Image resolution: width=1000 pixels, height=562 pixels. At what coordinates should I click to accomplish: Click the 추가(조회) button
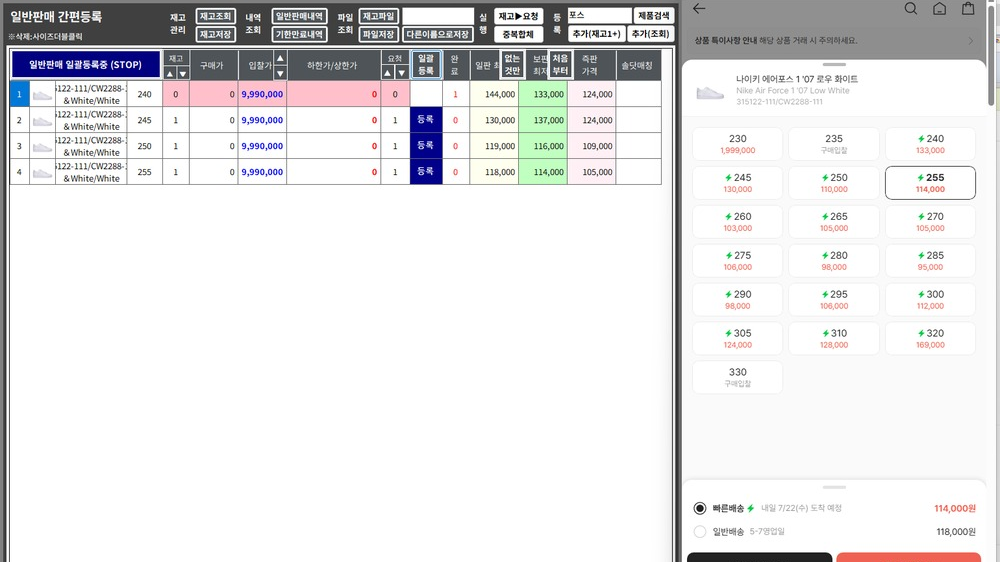point(651,34)
